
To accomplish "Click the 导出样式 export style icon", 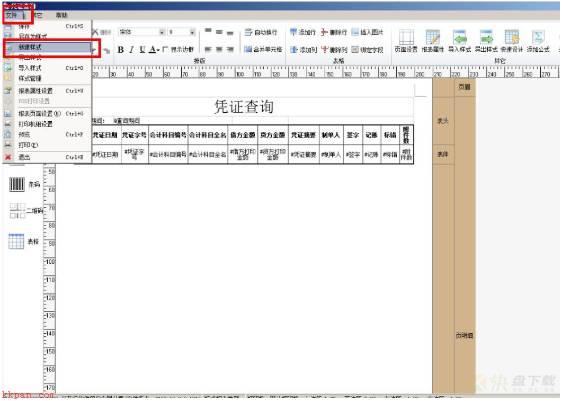I will pyautogui.click(x=486, y=41).
